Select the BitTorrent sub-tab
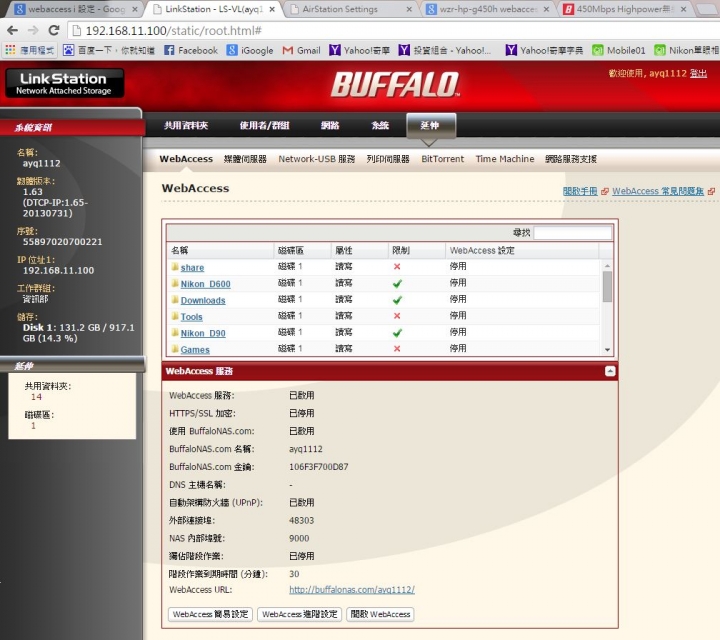Viewport: 720px width, 640px height. (443, 159)
